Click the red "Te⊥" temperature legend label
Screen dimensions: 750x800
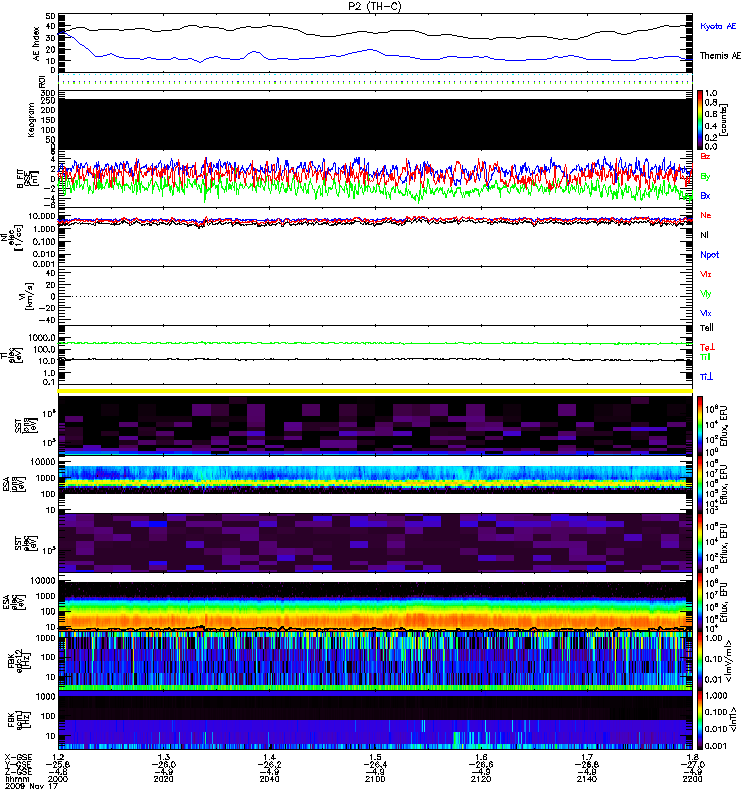(x=707, y=347)
